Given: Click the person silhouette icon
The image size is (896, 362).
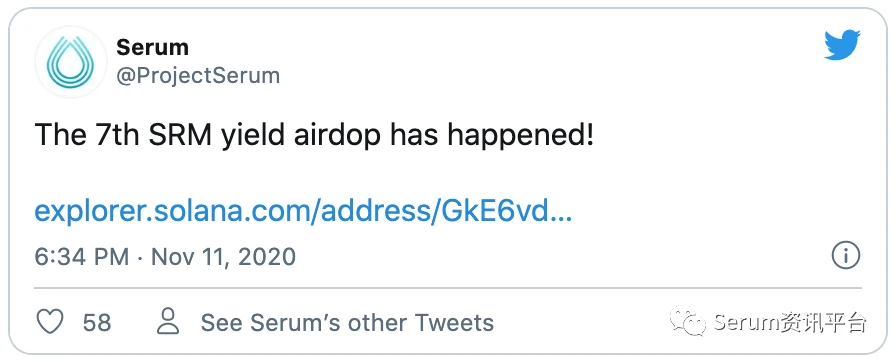Looking at the screenshot, I should pos(168,321).
